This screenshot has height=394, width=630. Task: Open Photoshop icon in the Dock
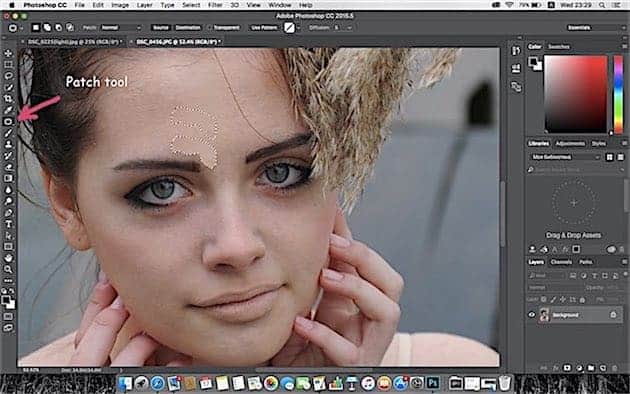click(x=433, y=383)
